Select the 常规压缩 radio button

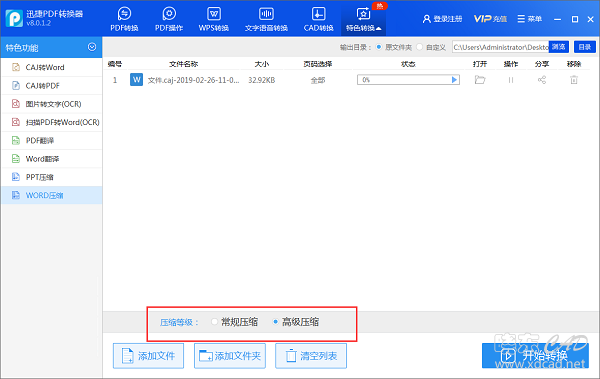(x=214, y=322)
